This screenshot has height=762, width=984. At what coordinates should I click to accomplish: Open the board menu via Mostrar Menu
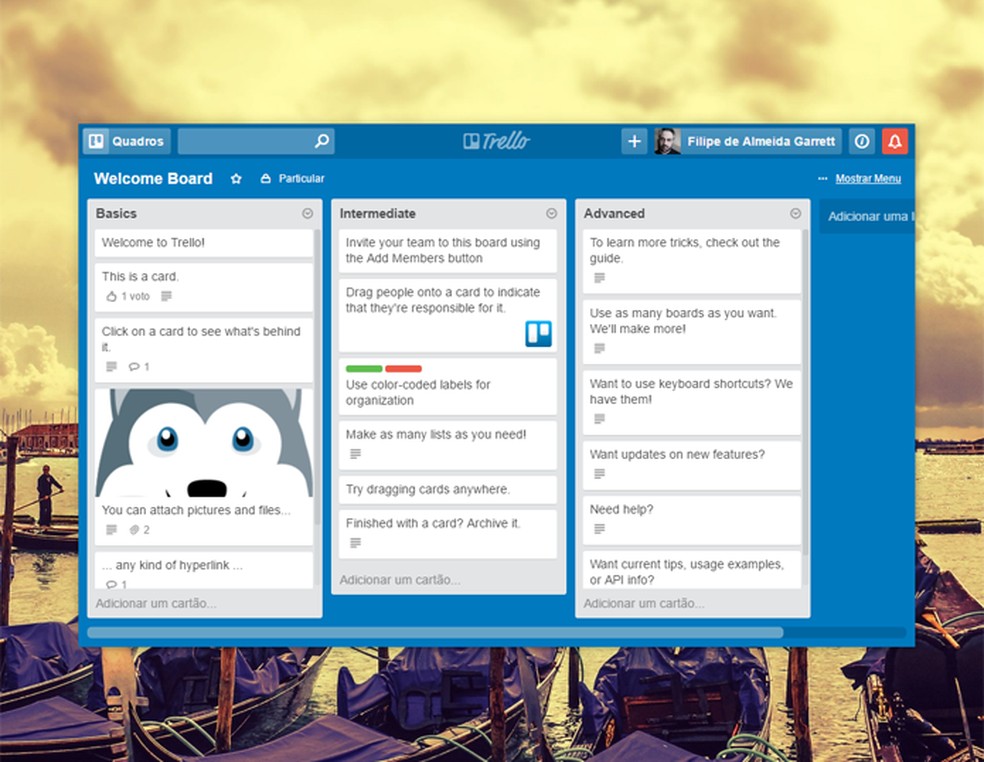point(870,178)
